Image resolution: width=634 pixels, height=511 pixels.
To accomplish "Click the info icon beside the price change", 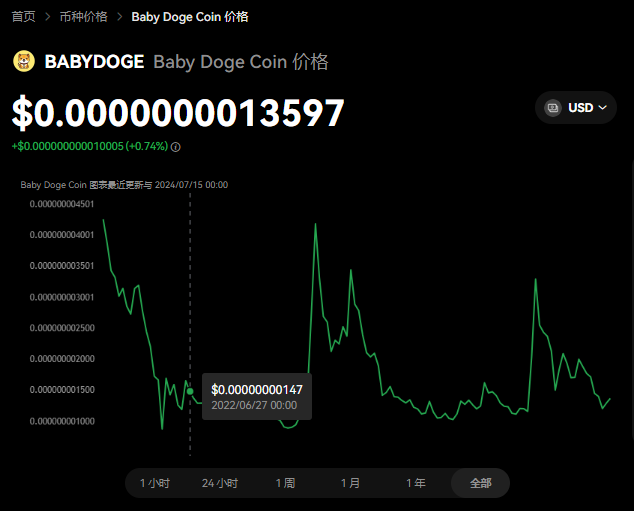I will [176, 147].
